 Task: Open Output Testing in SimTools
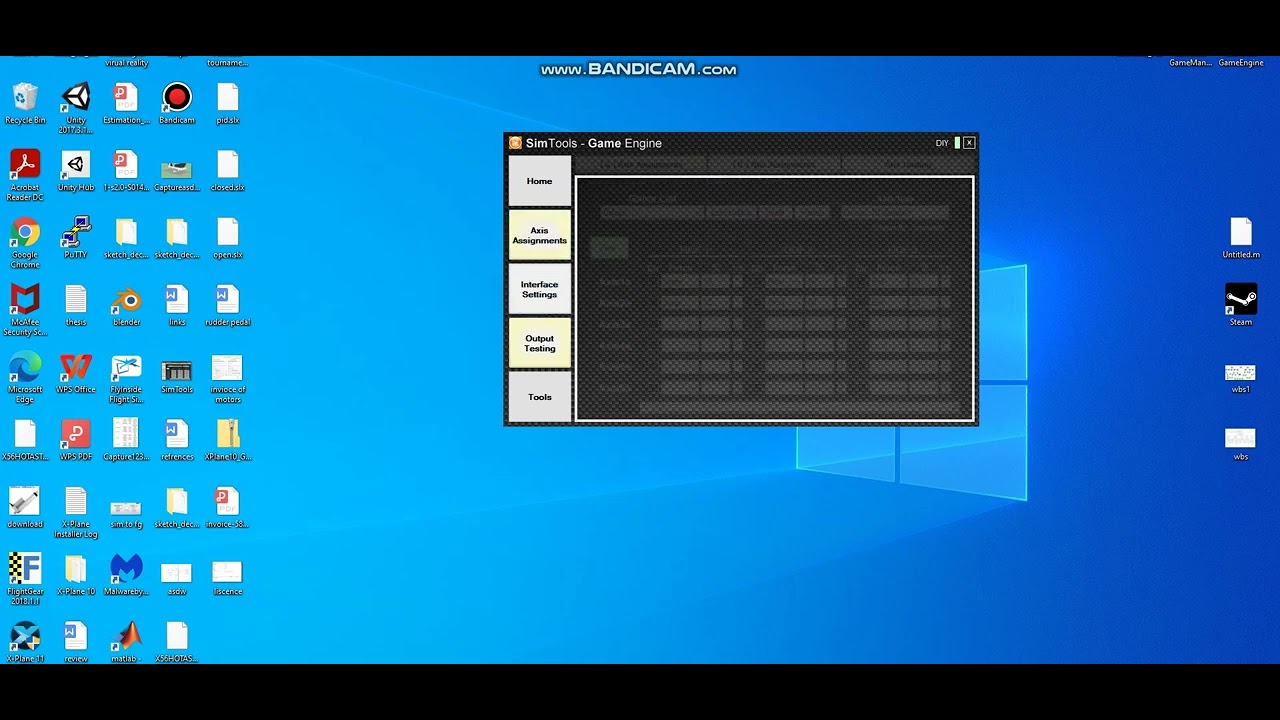[540, 343]
